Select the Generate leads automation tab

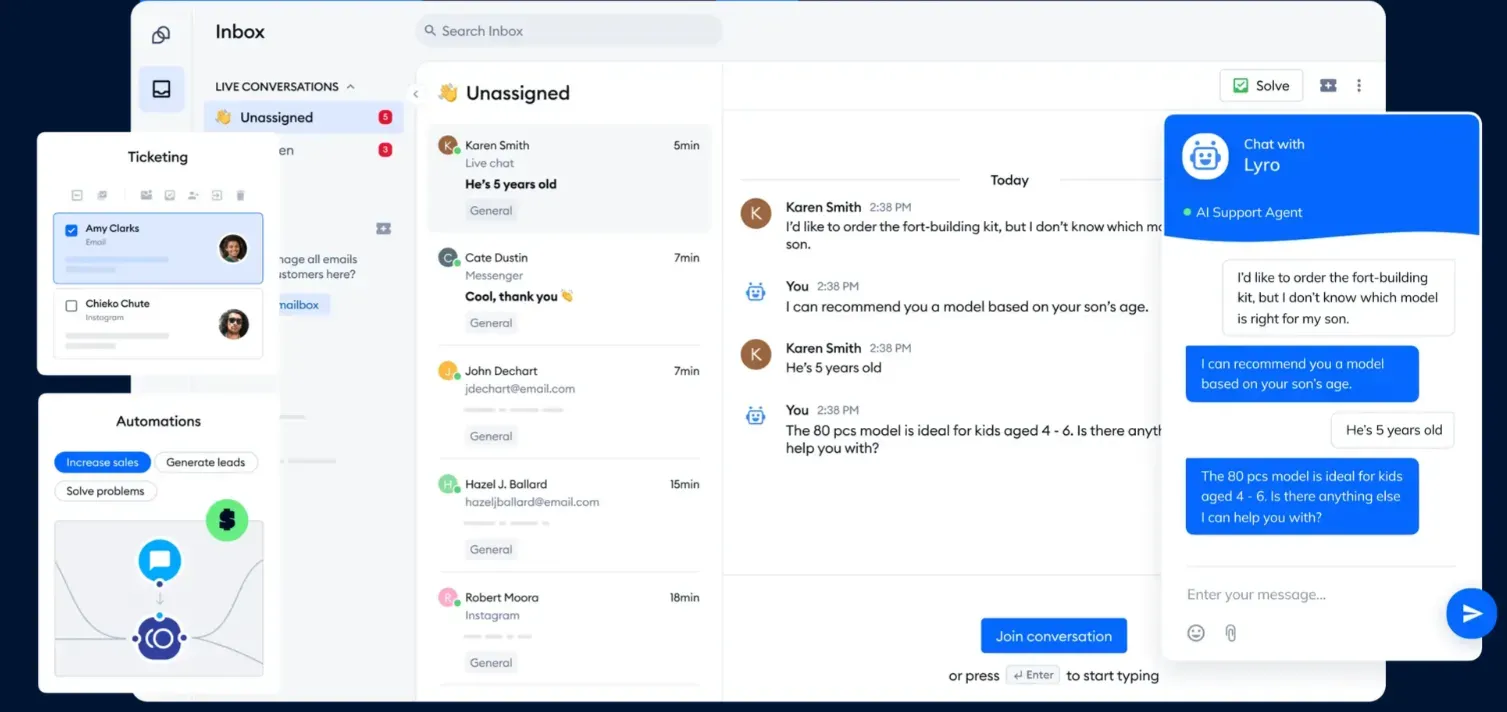tap(205, 462)
